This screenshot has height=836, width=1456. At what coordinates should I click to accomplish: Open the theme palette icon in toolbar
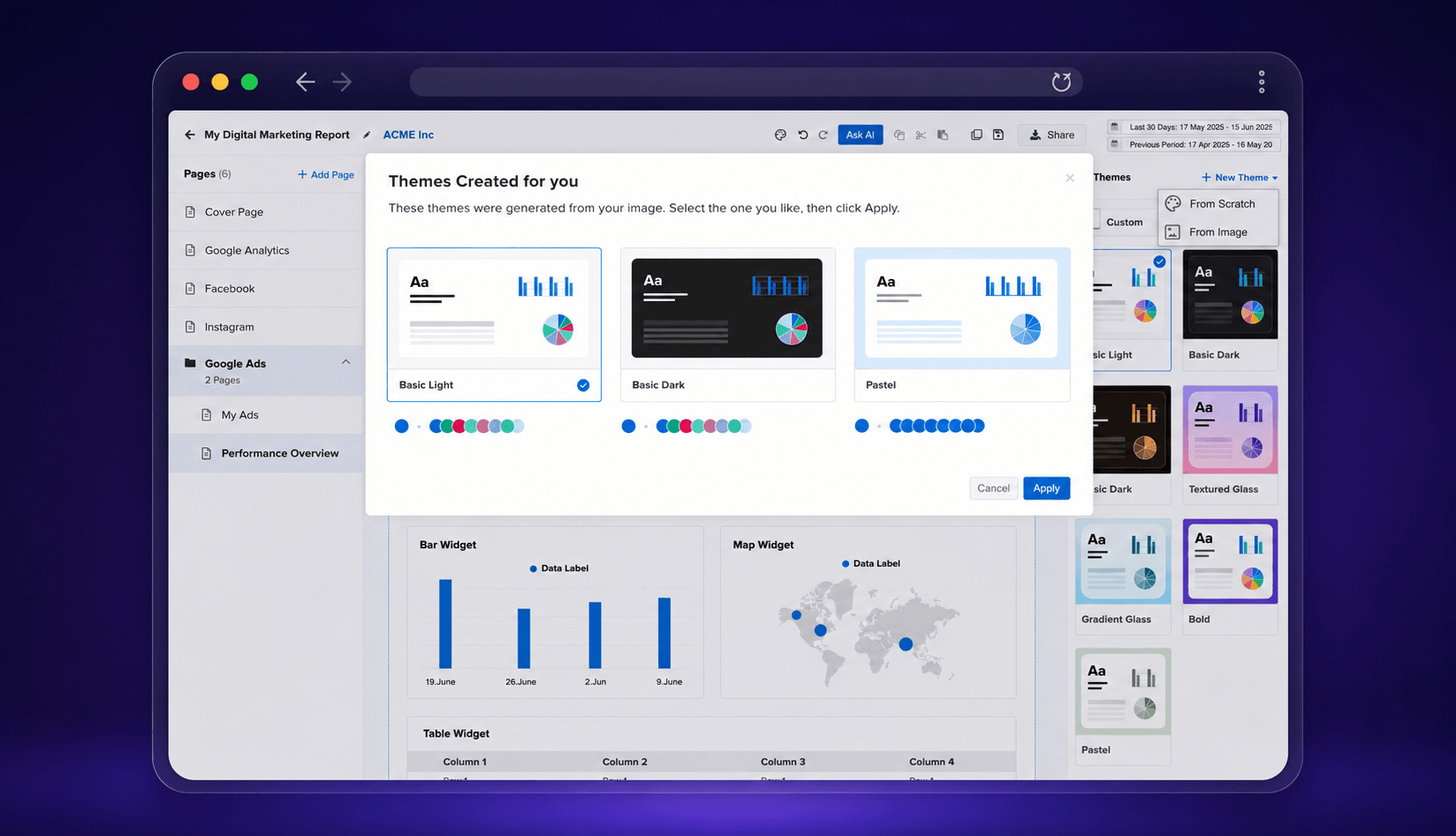tap(780, 135)
